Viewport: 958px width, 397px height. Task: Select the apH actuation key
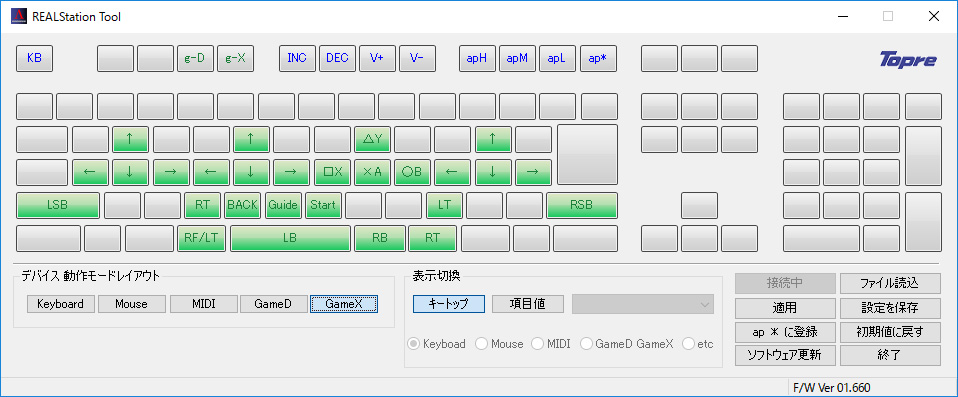click(477, 59)
